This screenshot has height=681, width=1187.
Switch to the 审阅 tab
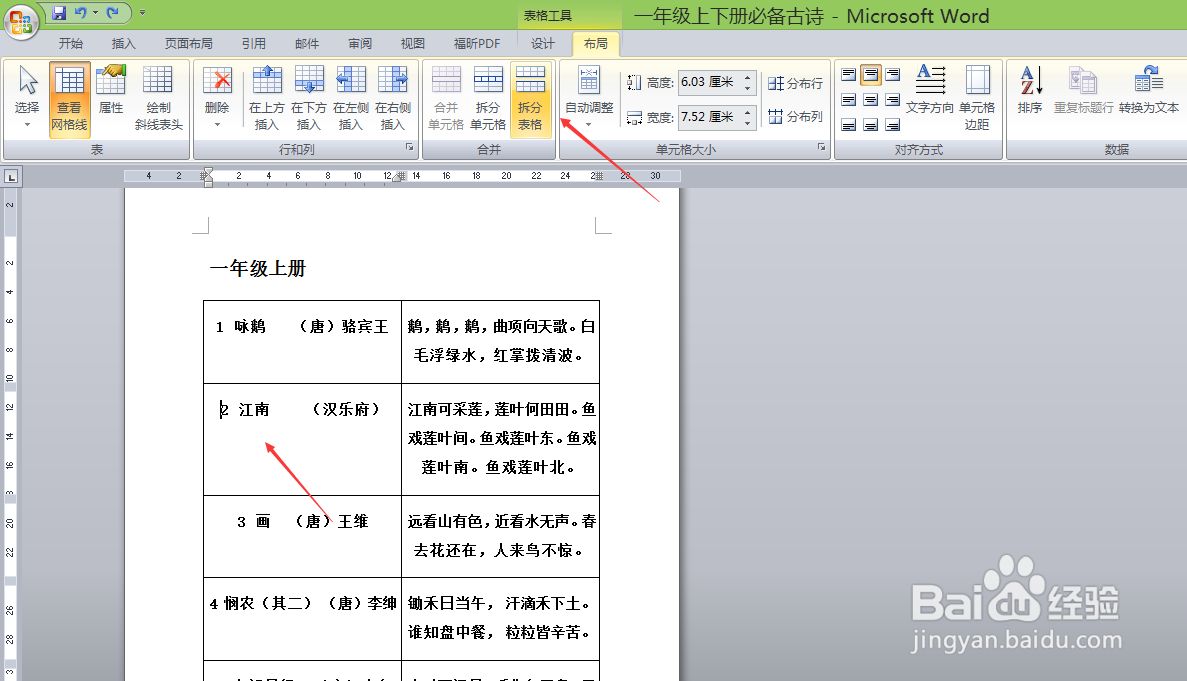[x=360, y=44]
